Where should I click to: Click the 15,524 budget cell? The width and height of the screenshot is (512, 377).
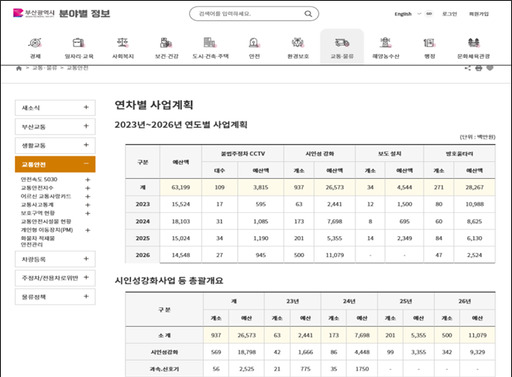coord(181,204)
